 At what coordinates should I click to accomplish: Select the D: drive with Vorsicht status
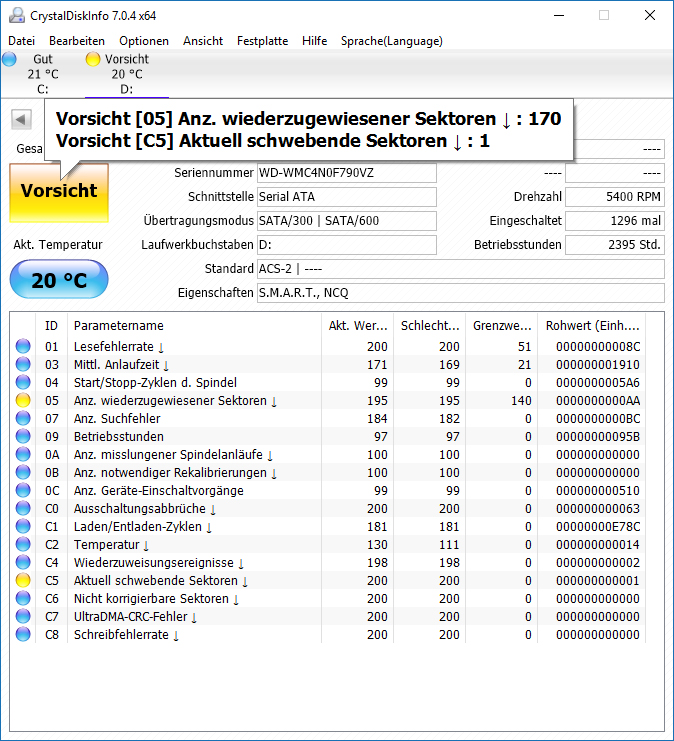tap(127, 74)
